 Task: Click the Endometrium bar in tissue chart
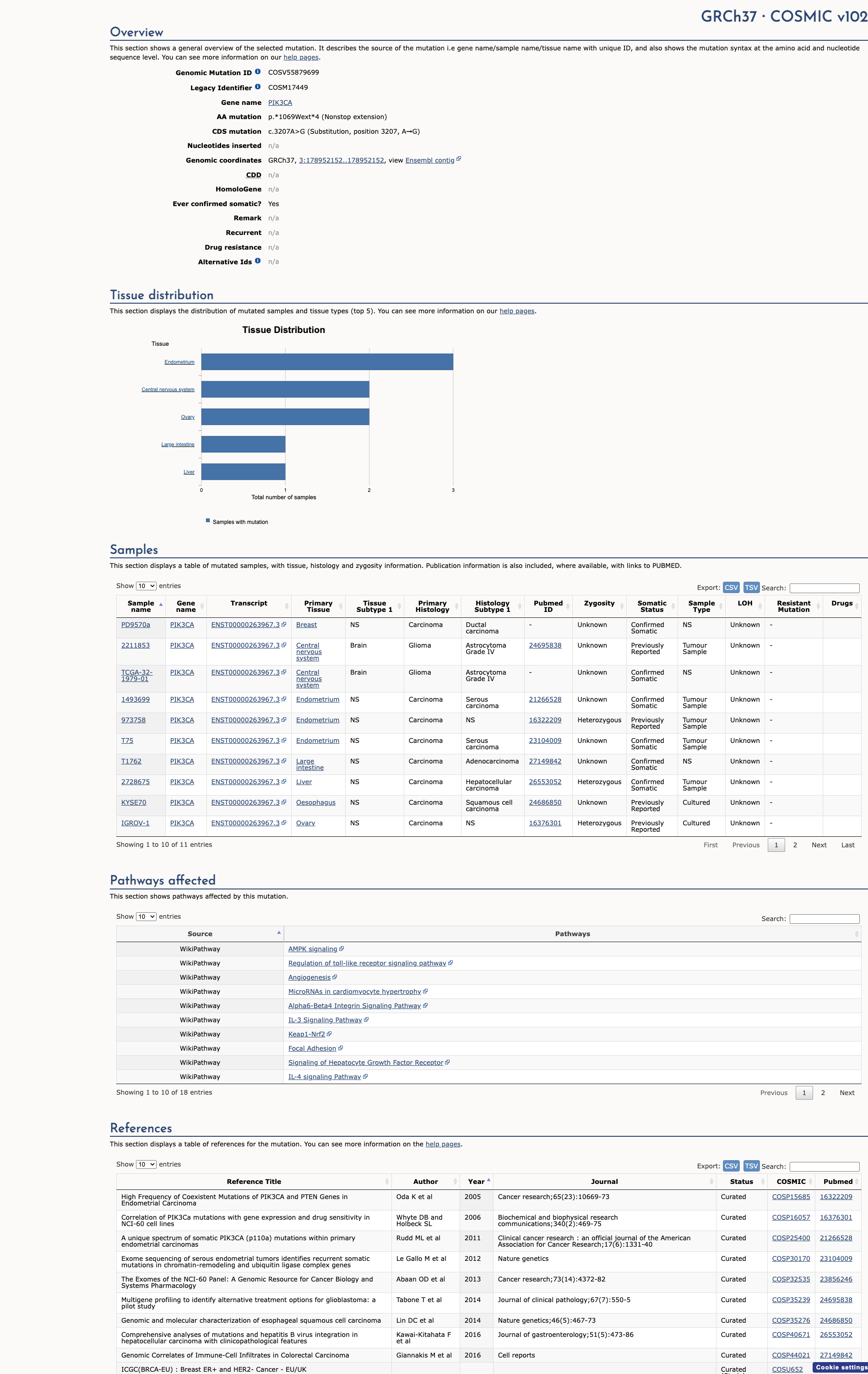coord(327,362)
